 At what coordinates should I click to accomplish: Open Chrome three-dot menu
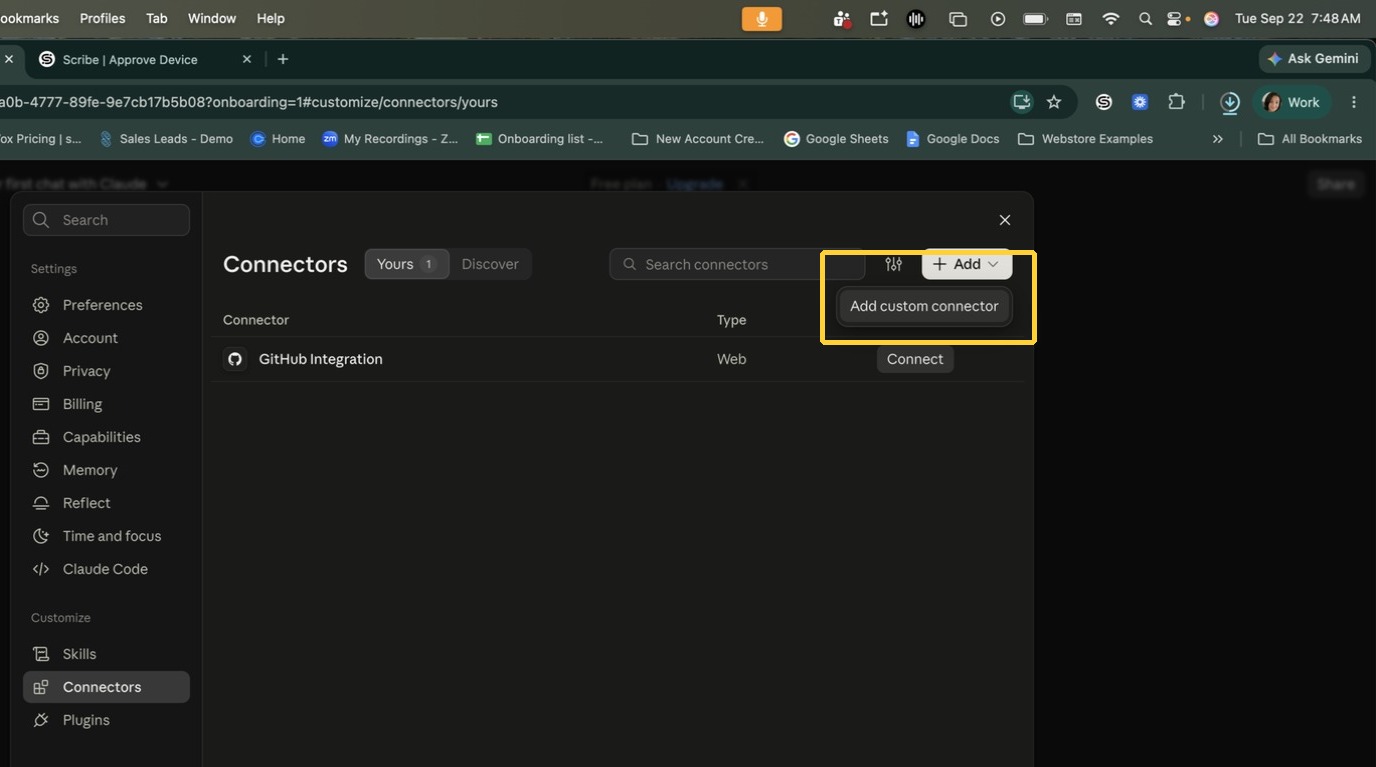click(1354, 102)
